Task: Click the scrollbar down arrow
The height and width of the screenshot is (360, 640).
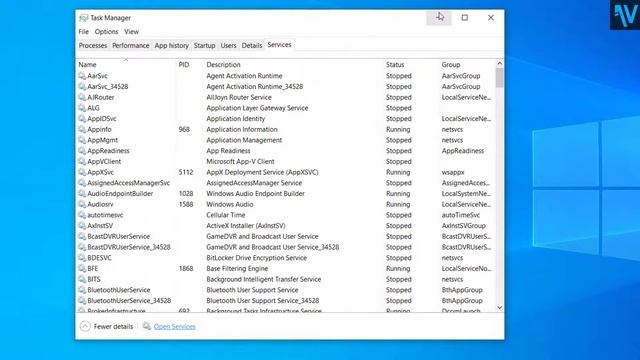Action: (500, 308)
